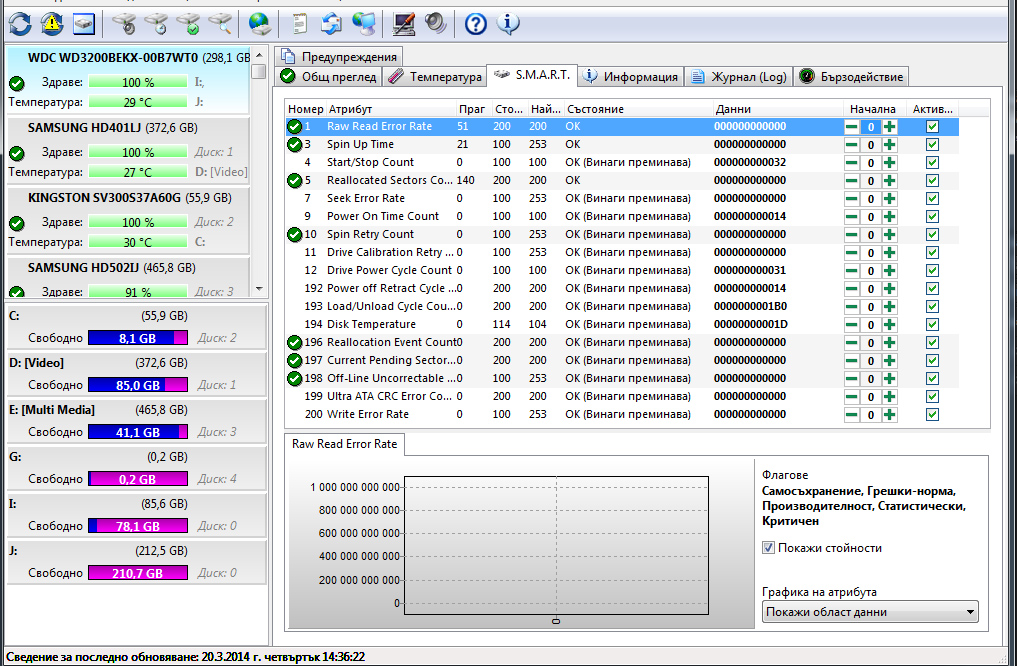Screen dimensions: 1017x666
Task: Open the notepad report toolbar icon
Action: 299,24
